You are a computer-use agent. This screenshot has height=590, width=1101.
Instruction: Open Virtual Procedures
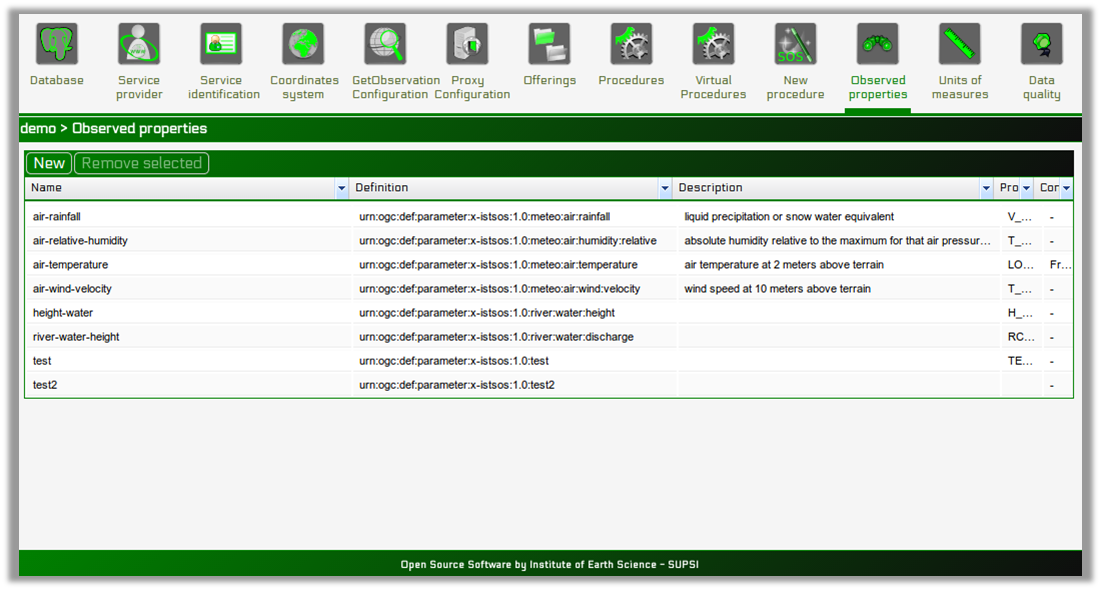[x=713, y=45]
